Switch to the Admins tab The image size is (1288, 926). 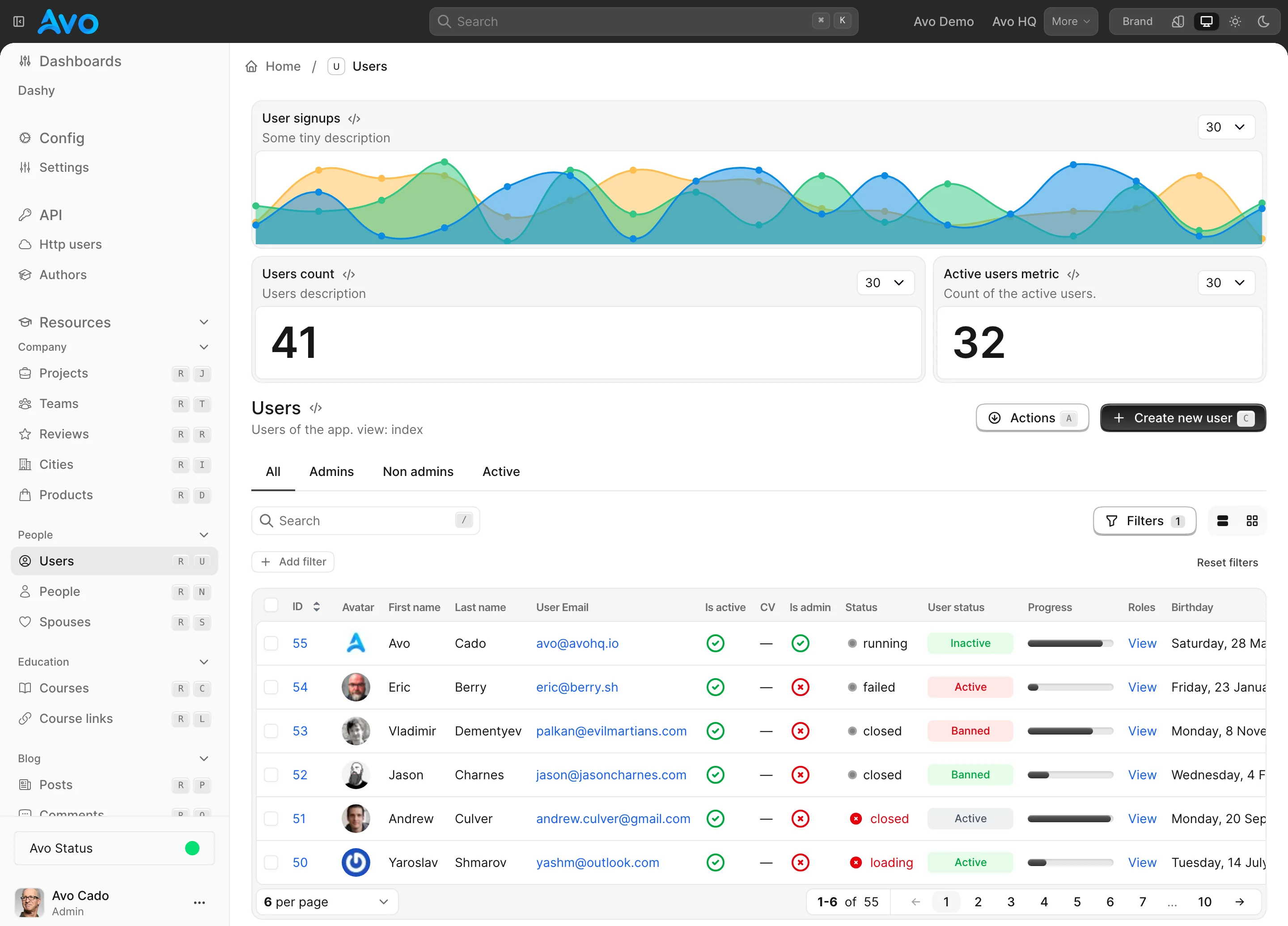point(331,471)
